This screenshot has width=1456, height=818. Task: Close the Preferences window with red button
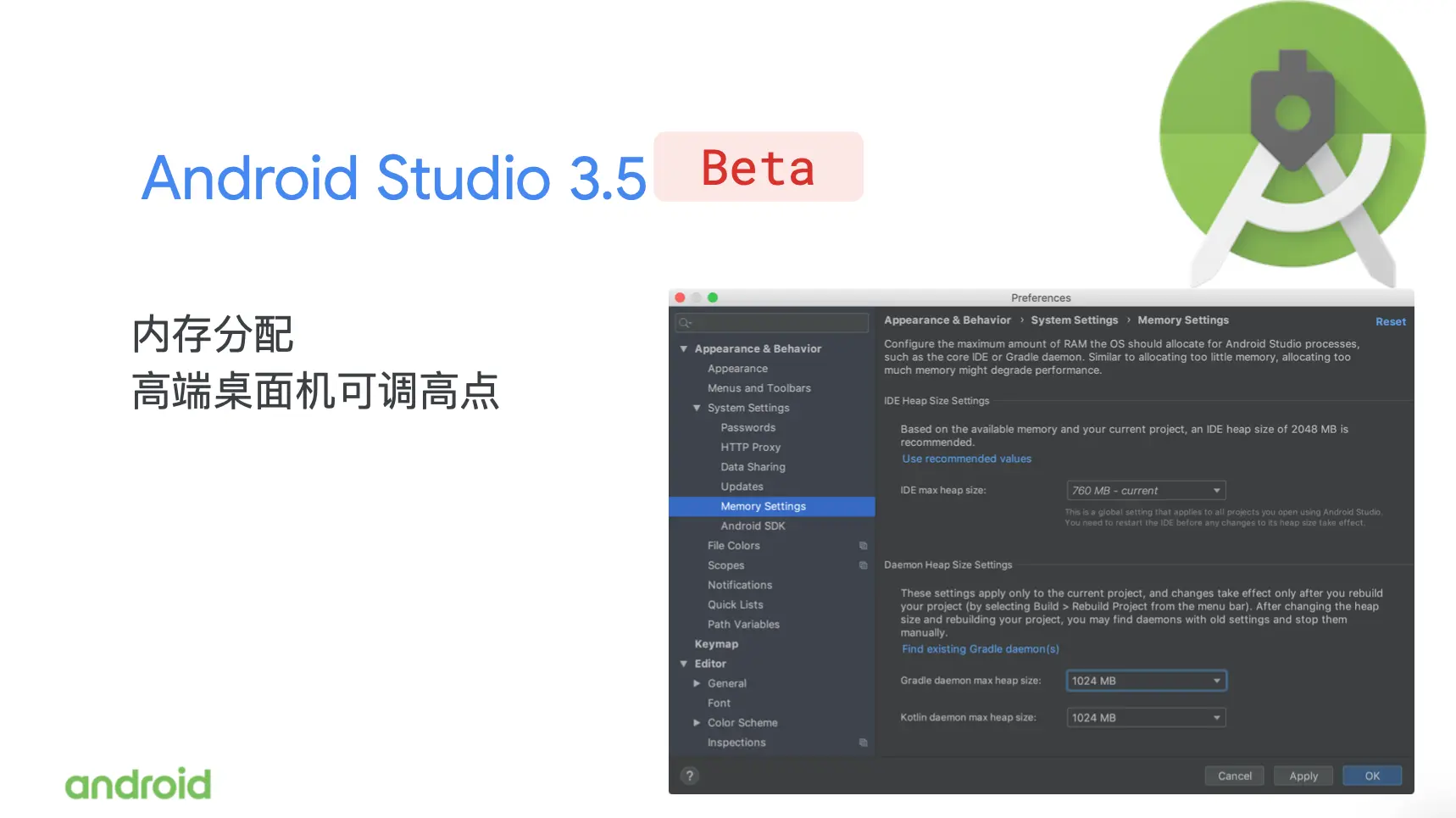pos(680,298)
